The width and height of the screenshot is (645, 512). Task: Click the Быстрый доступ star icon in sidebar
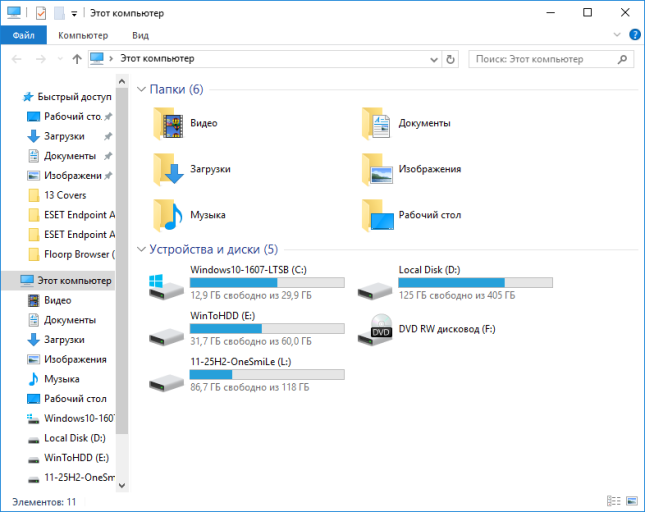tap(28, 97)
